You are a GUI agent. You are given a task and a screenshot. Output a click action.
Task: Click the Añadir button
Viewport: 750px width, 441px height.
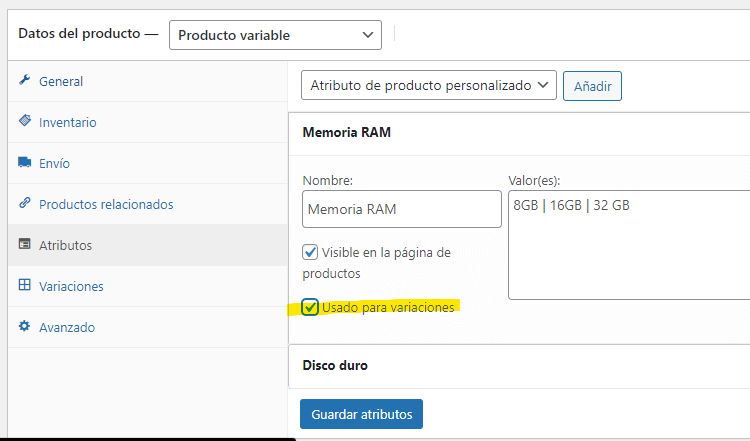point(592,86)
